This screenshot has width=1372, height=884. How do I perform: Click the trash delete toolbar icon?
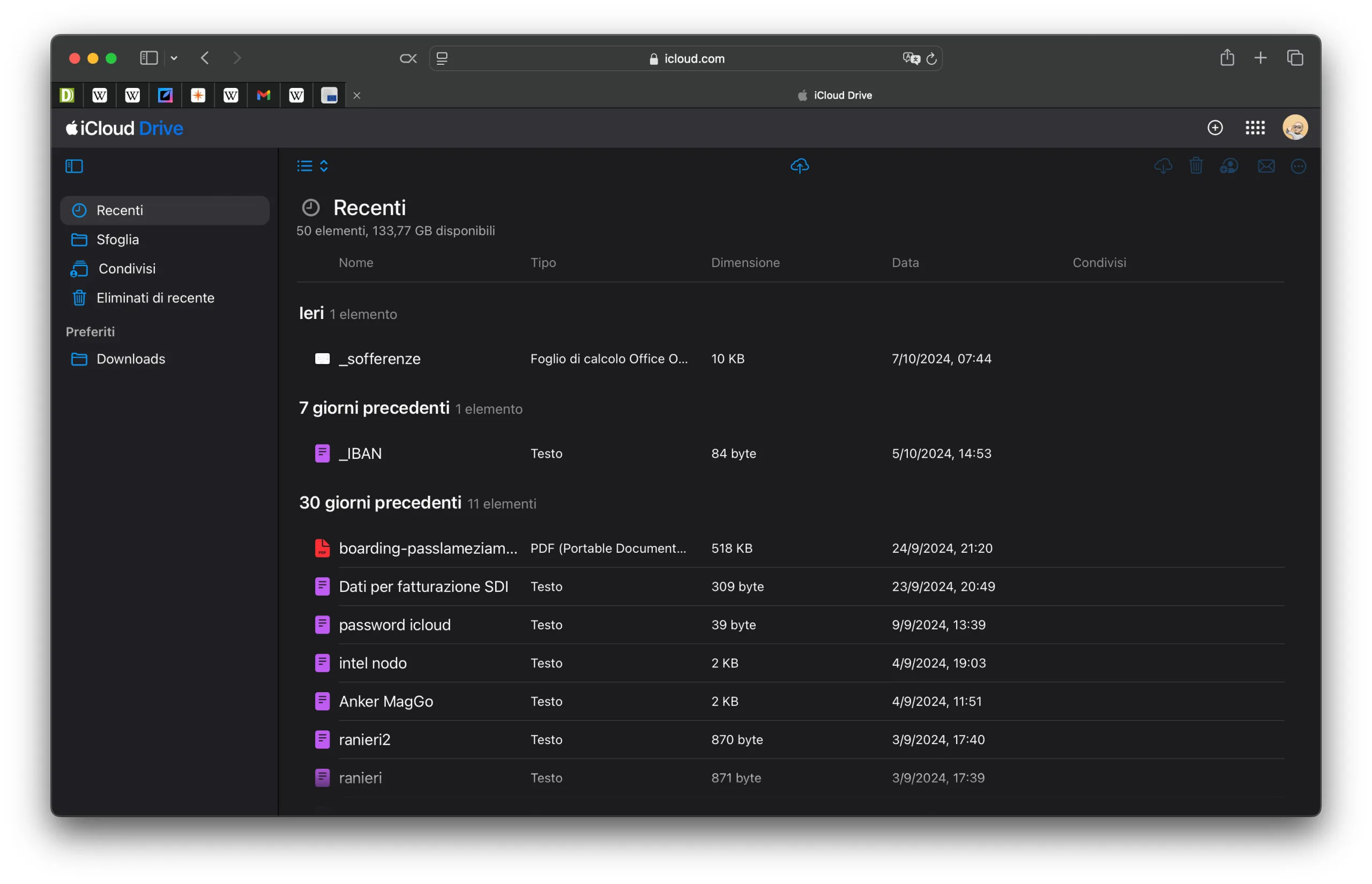(x=1196, y=167)
